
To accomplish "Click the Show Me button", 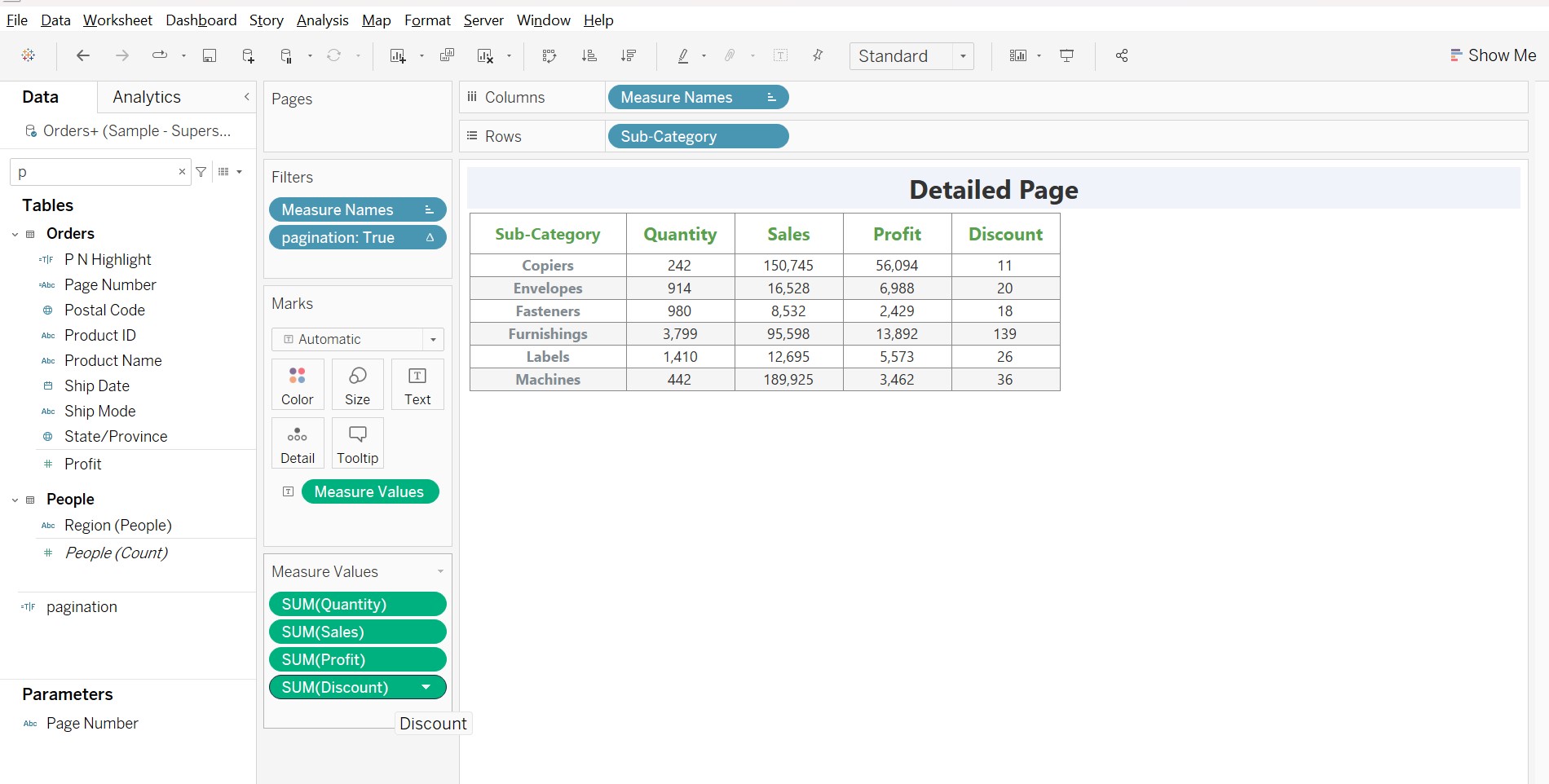I will tap(1493, 55).
